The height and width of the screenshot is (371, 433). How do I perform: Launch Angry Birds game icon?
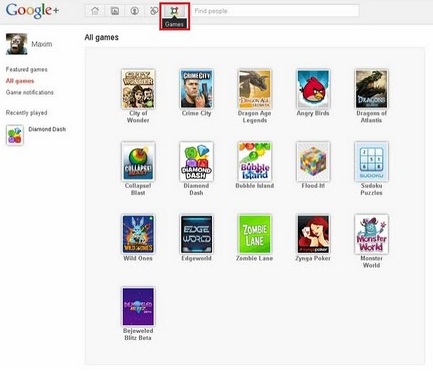(313, 89)
